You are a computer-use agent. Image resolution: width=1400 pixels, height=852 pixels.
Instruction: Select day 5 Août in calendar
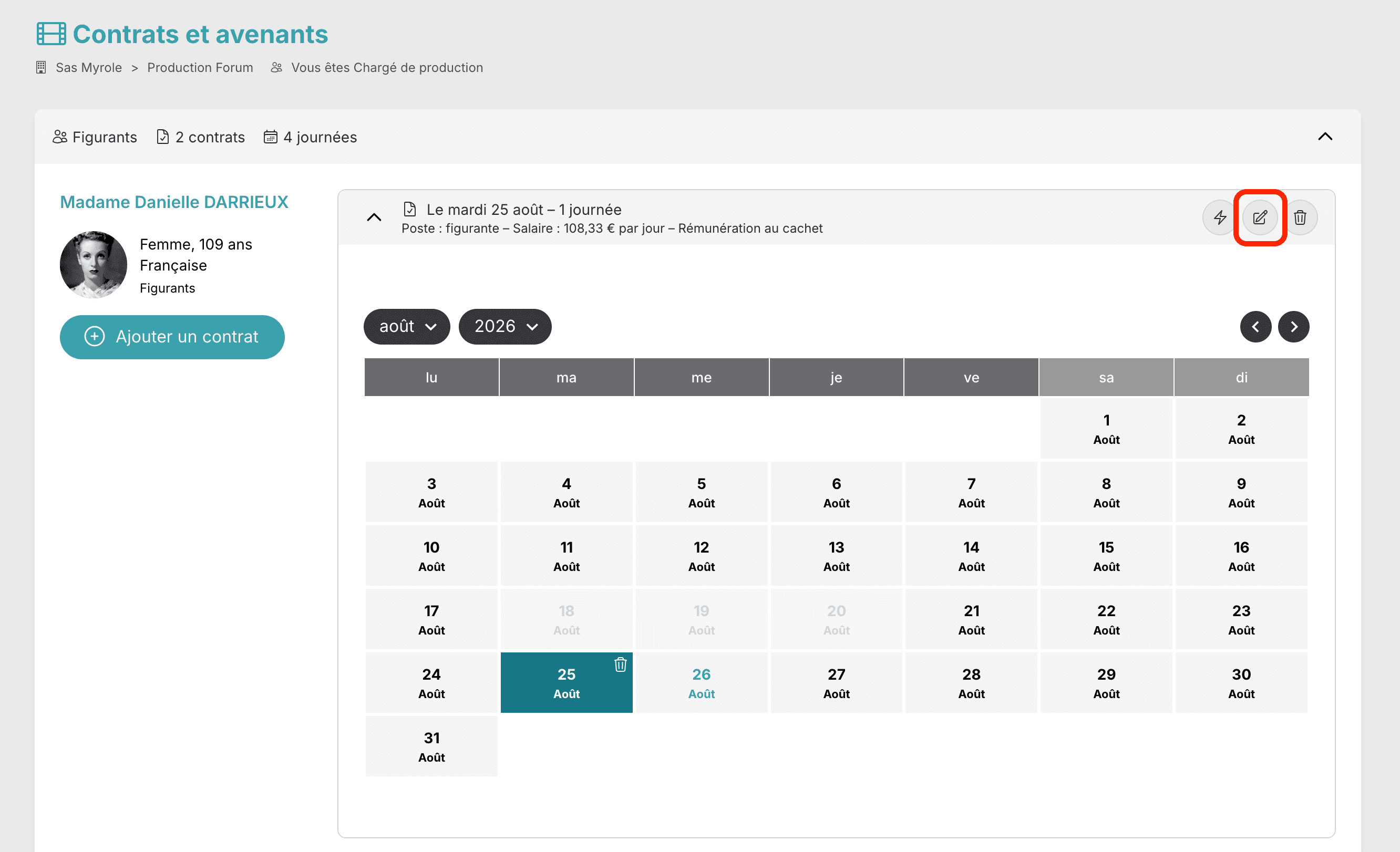(701, 491)
